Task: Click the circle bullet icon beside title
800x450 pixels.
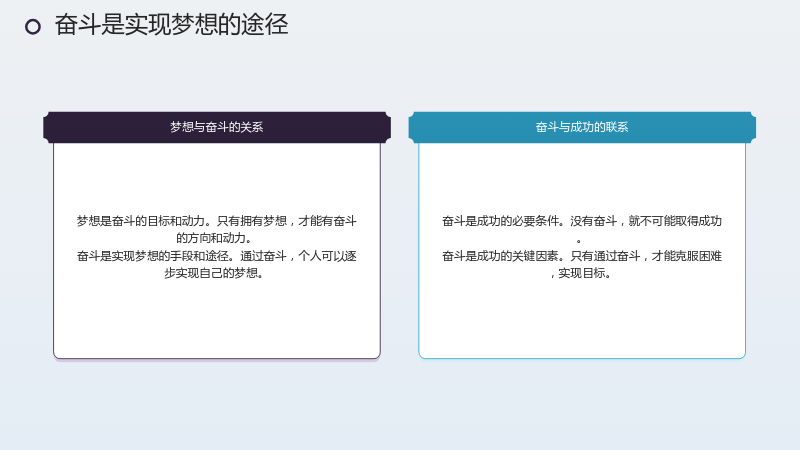Action: pyautogui.click(x=33, y=27)
